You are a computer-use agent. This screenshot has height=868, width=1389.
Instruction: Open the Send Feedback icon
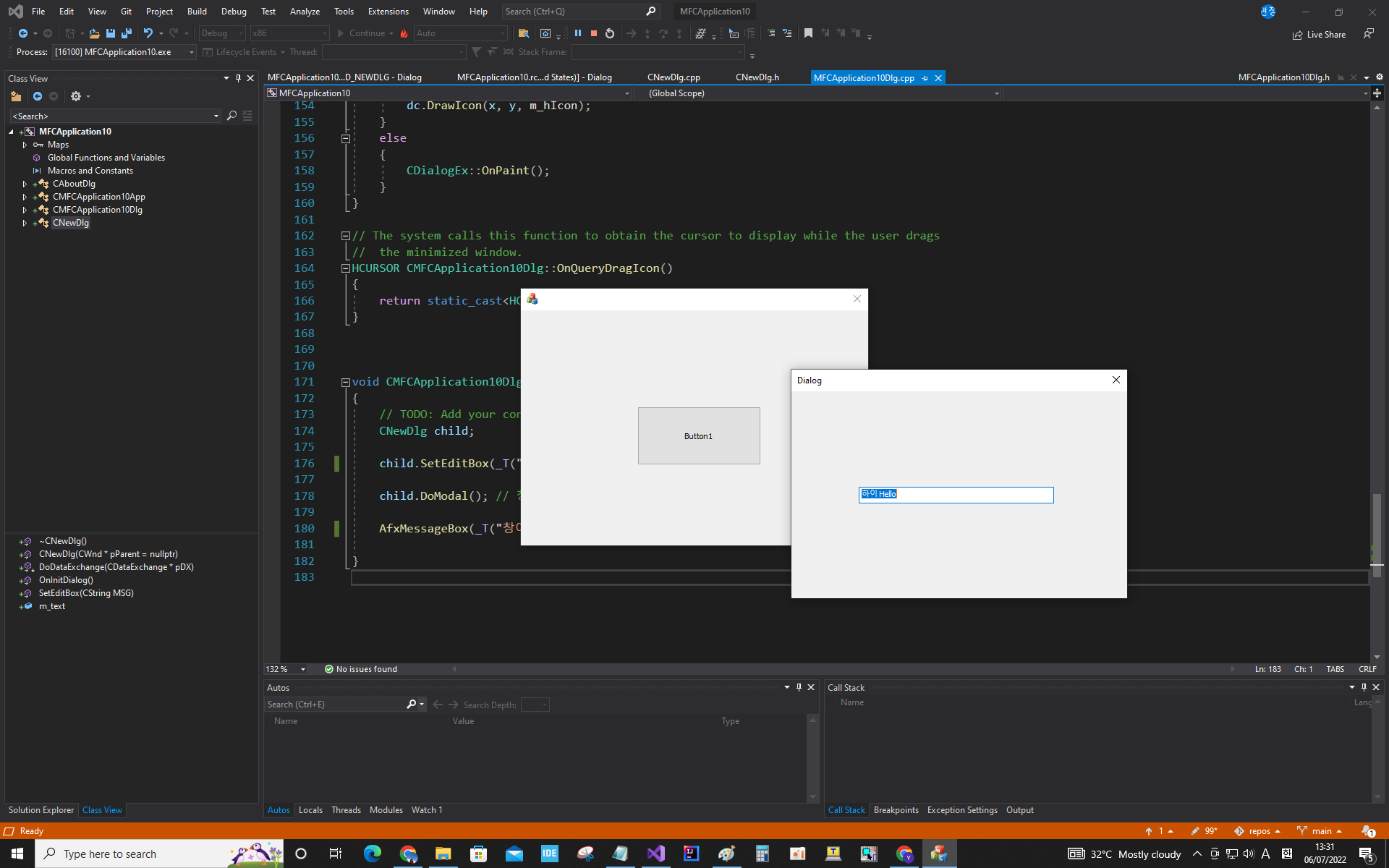(1369, 34)
